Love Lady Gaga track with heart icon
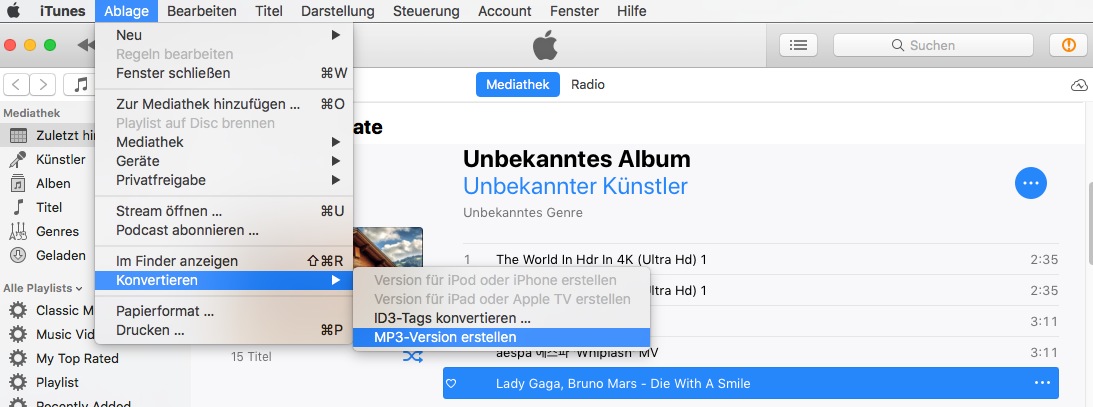1093x407 pixels. (x=451, y=383)
